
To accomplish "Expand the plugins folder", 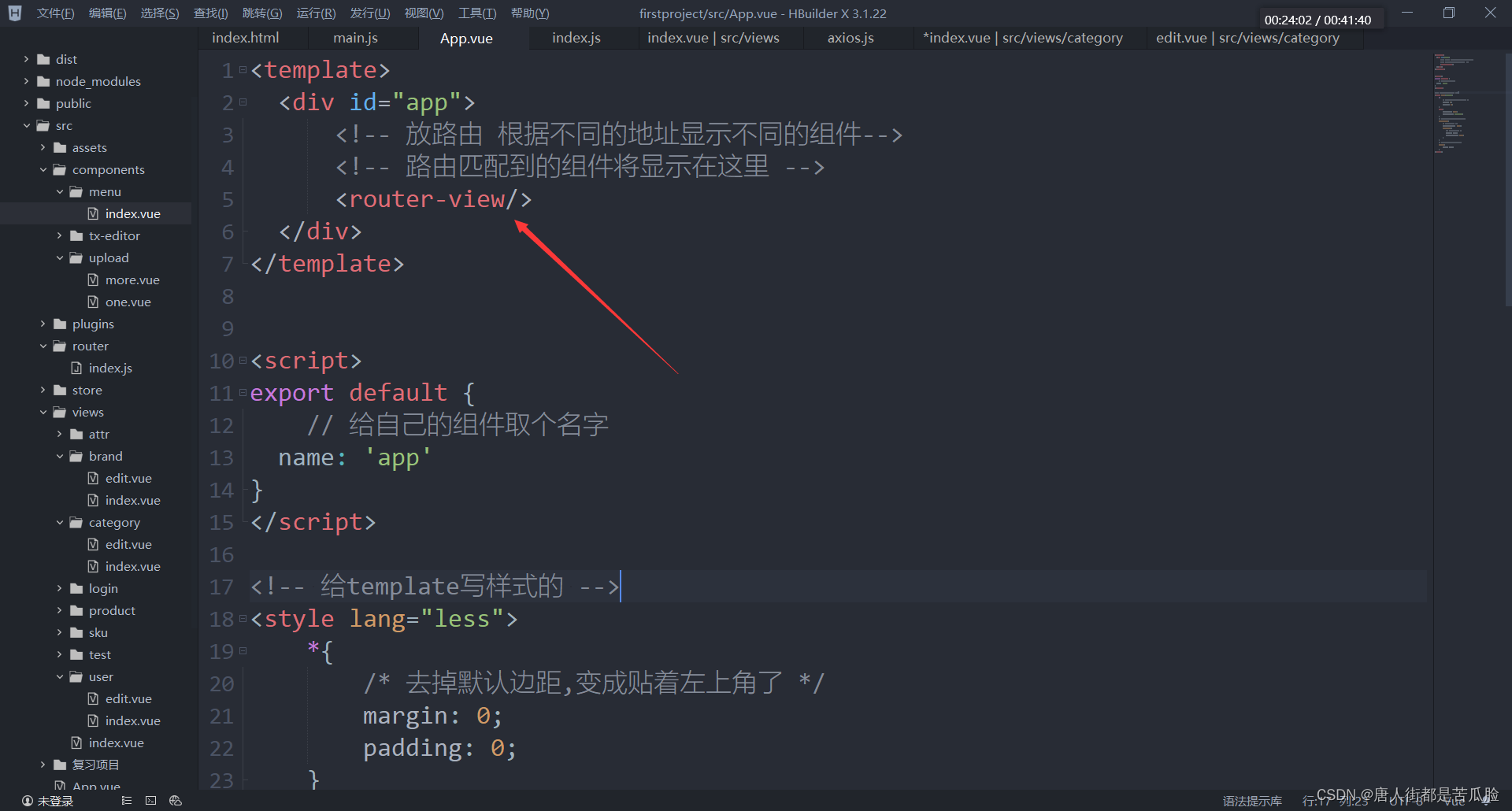I will coord(43,324).
